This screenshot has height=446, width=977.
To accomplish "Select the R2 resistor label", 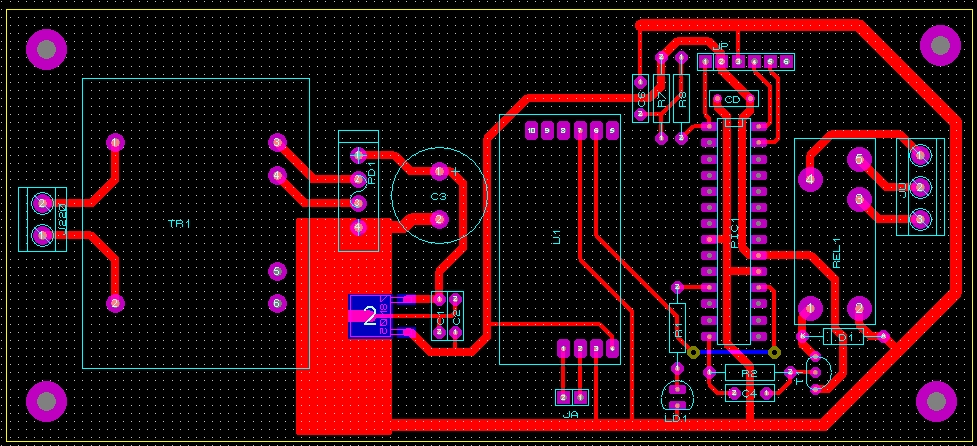I will (x=749, y=373).
